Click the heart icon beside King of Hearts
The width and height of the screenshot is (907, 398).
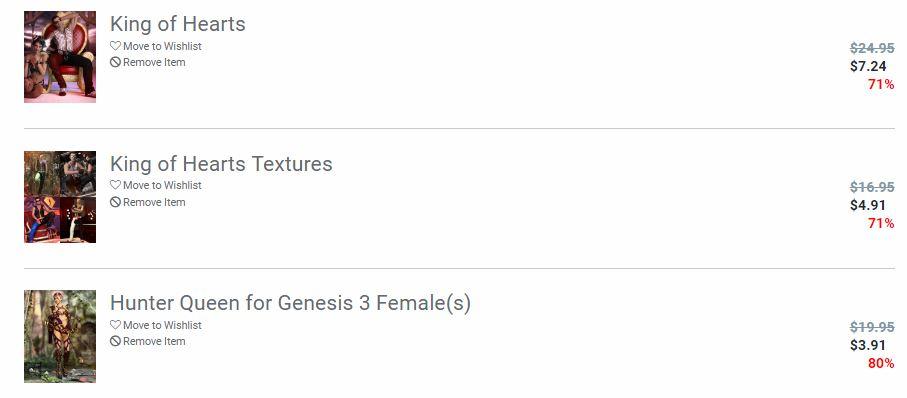pyautogui.click(x=116, y=46)
